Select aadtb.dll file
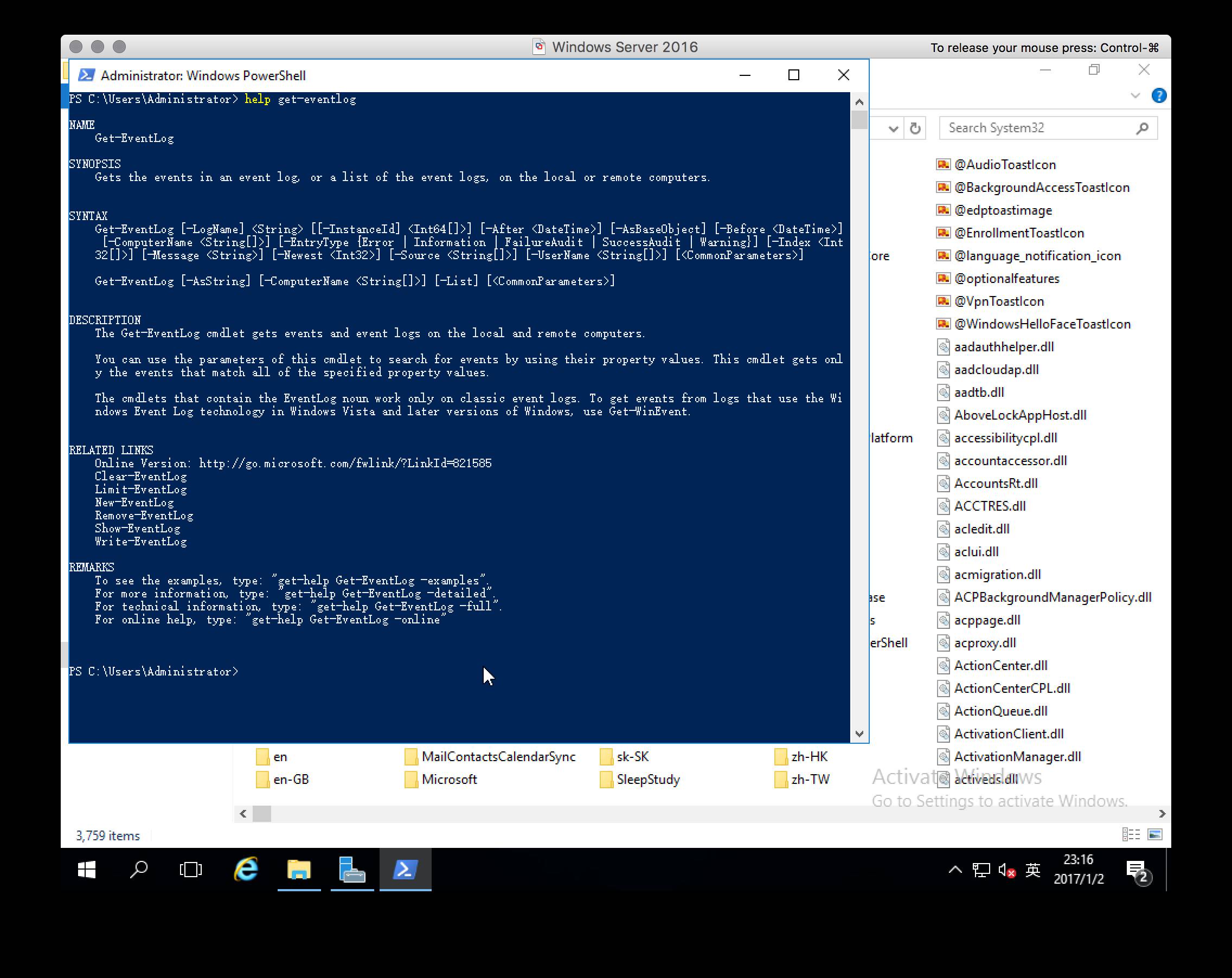 [970, 393]
